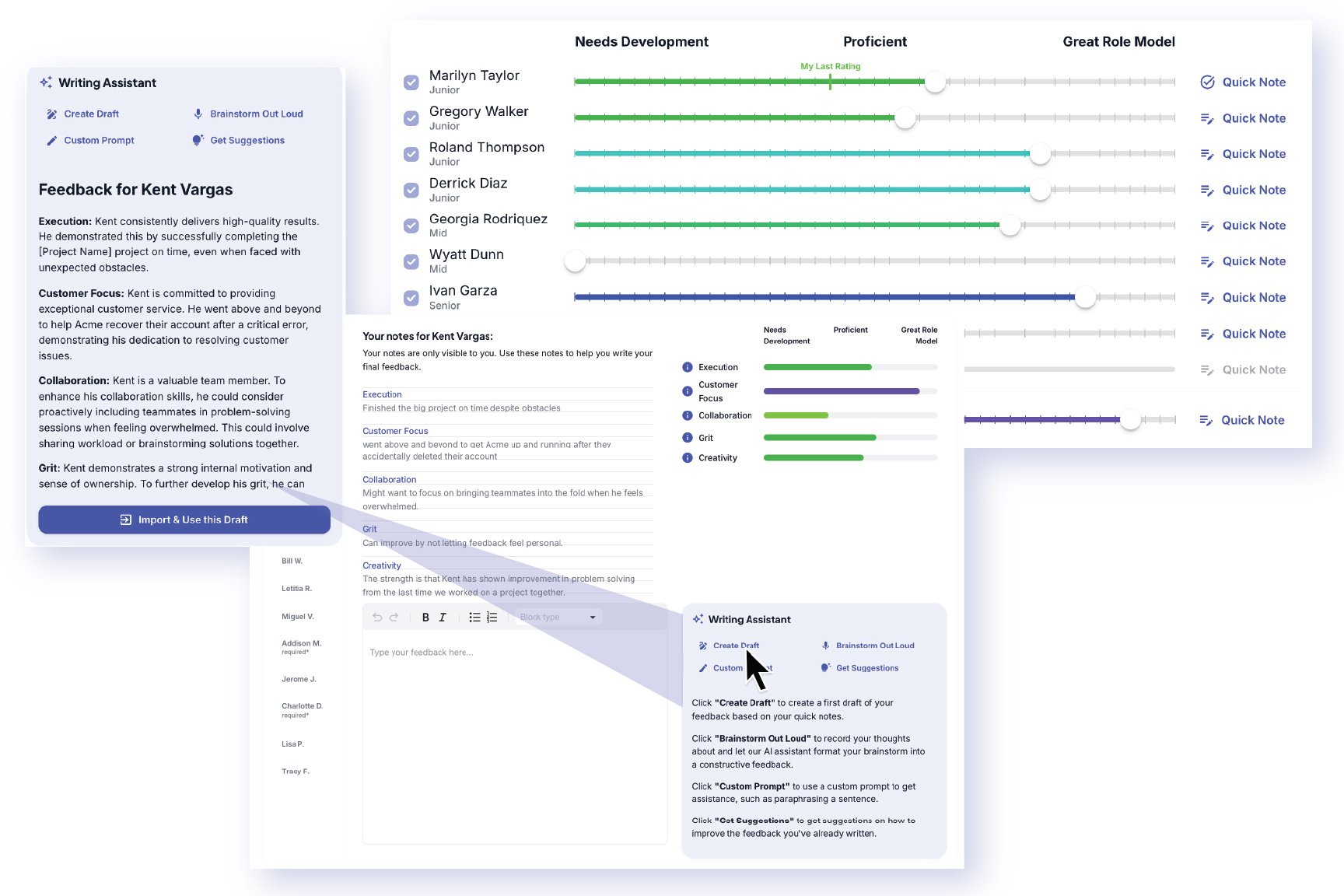The height and width of the screenshot is (896, 1344).
Task: Uncheck Ivan Garza's checkbox
Action: click(x=411, y=297)
